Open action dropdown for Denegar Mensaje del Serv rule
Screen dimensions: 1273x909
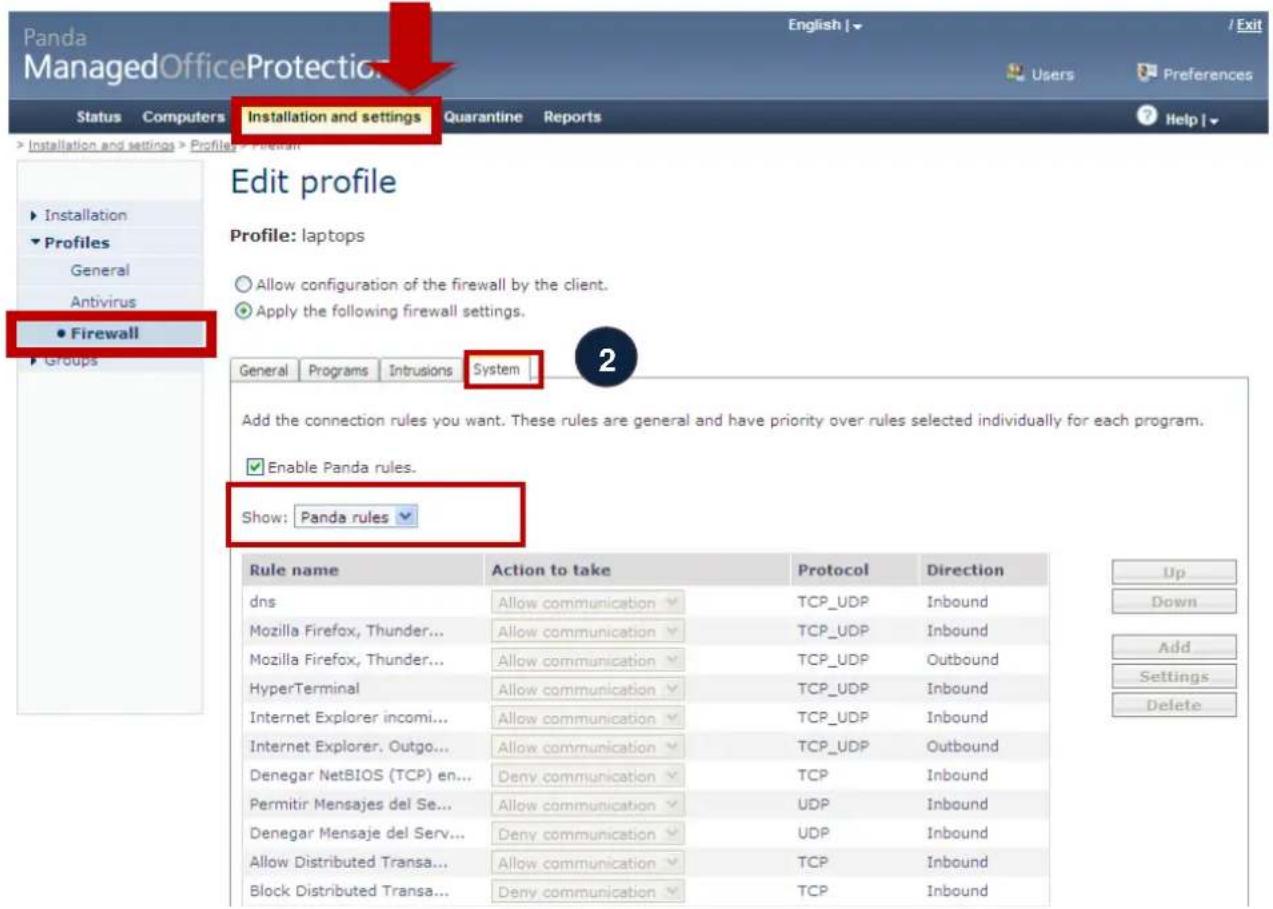click(x=587, y=834)
